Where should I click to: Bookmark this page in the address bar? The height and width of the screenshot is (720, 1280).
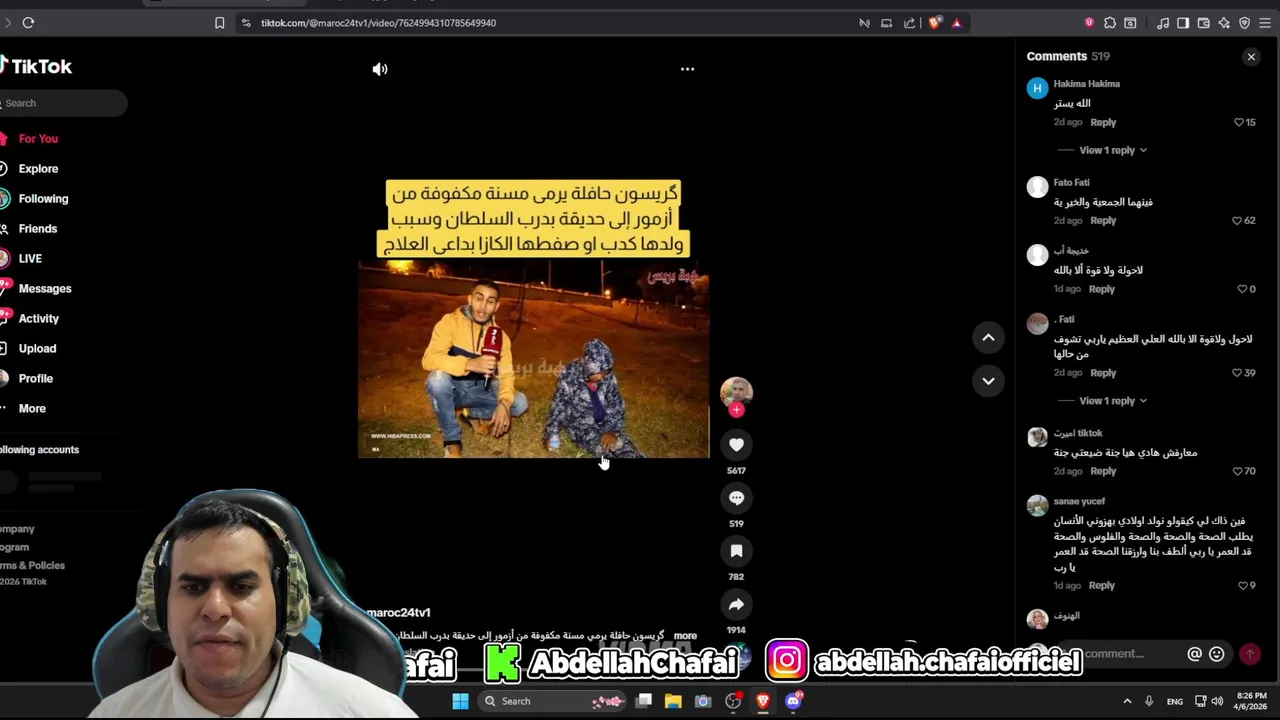[219, 23]
